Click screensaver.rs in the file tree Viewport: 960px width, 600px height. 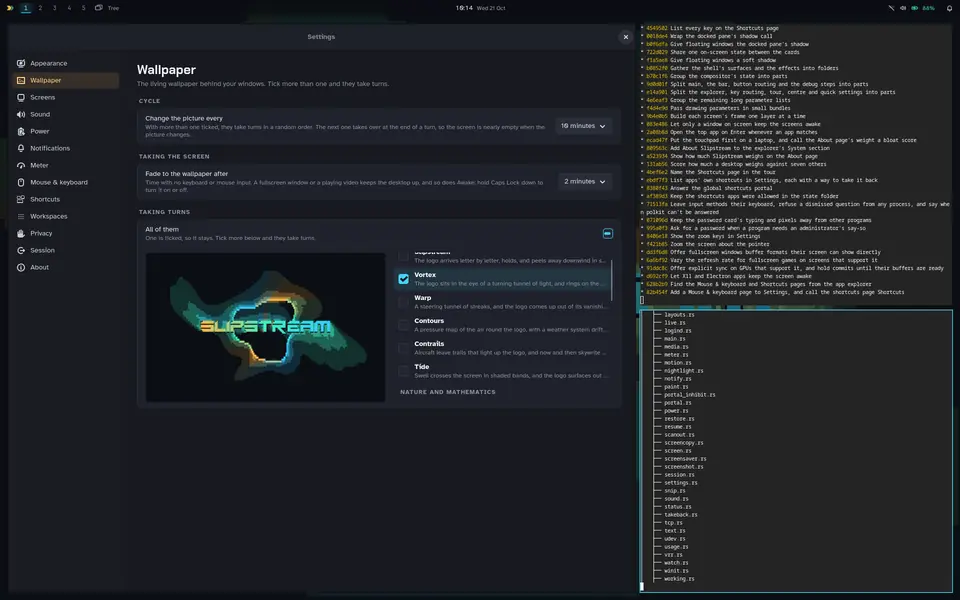coord(685,459)
